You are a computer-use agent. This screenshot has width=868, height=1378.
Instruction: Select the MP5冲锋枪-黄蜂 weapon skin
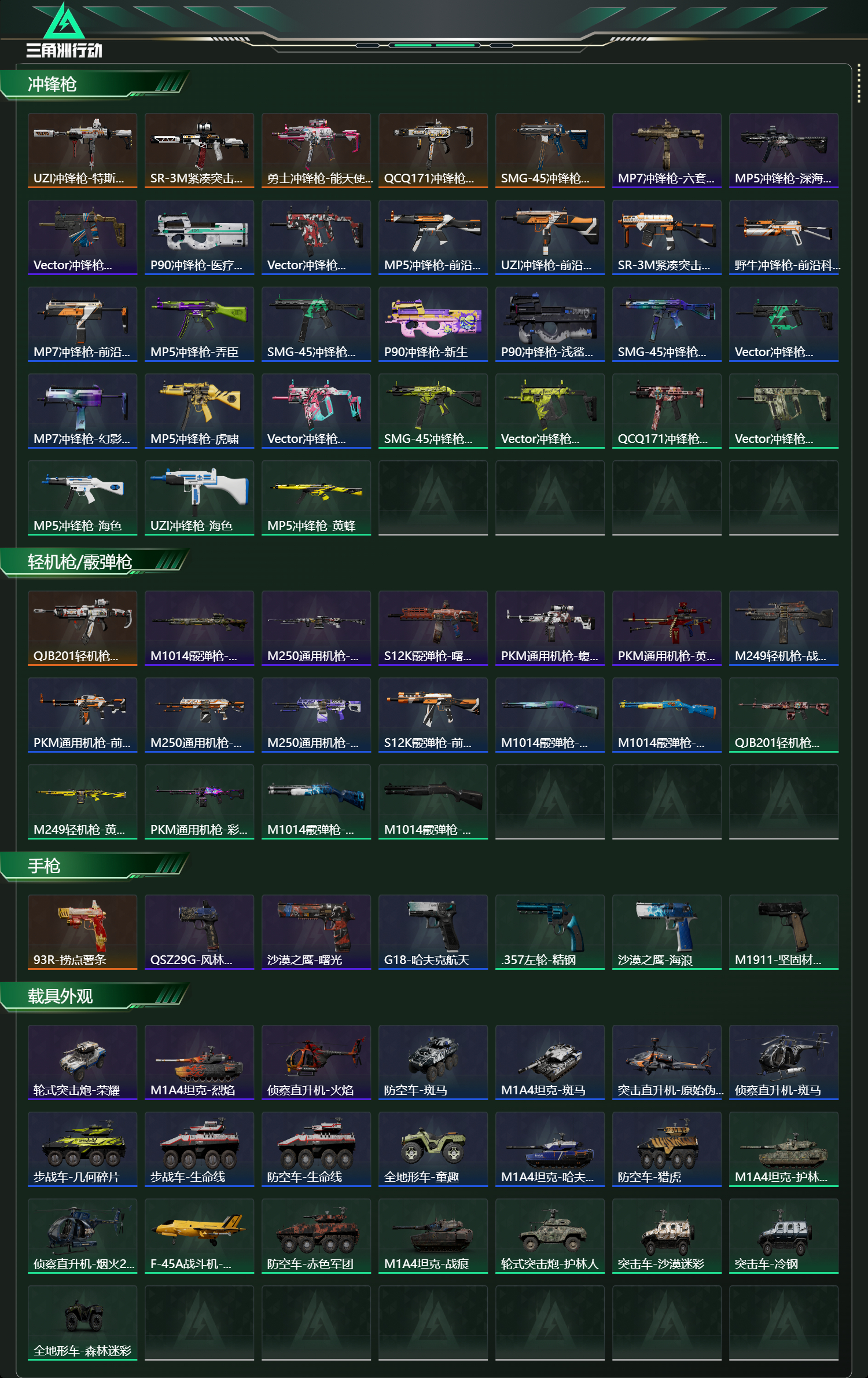click(x=316, y=498)
